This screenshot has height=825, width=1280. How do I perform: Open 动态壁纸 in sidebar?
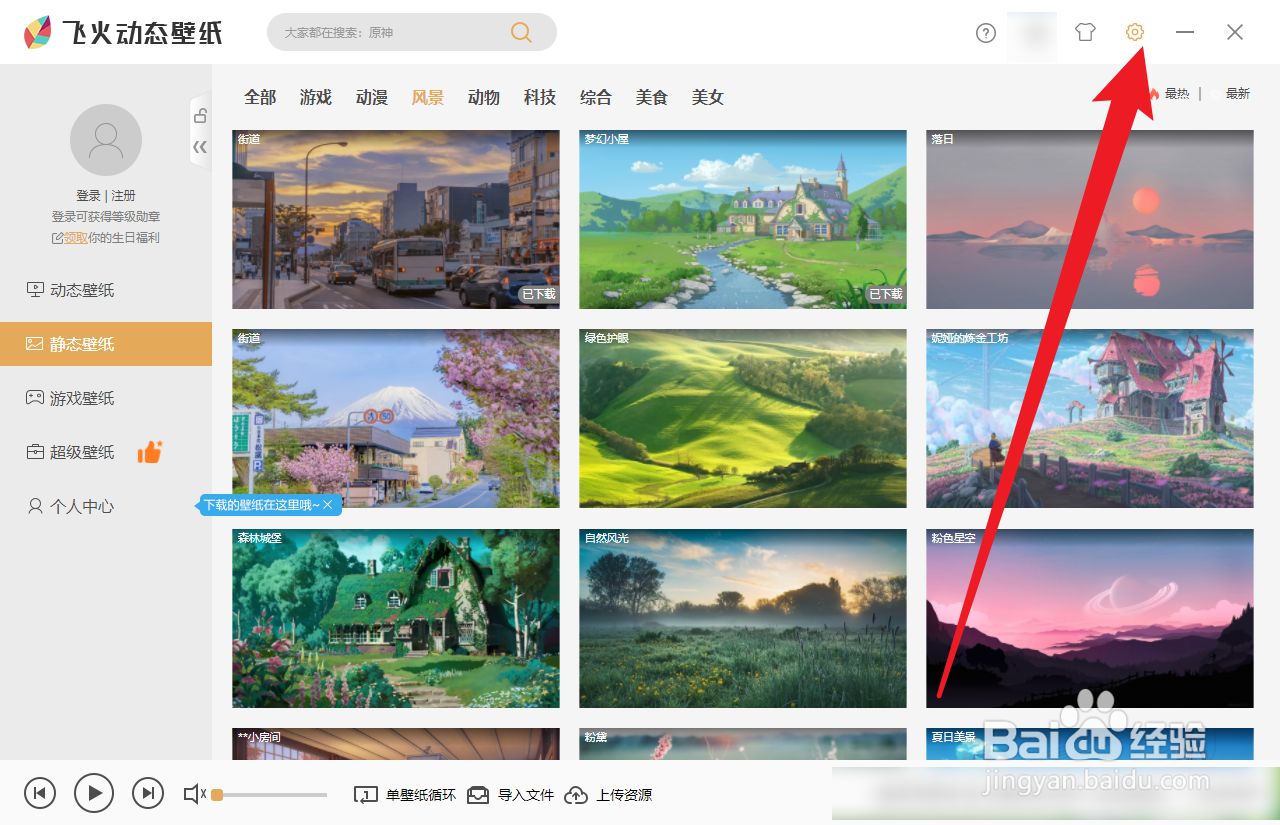click(x=106, y=290)
